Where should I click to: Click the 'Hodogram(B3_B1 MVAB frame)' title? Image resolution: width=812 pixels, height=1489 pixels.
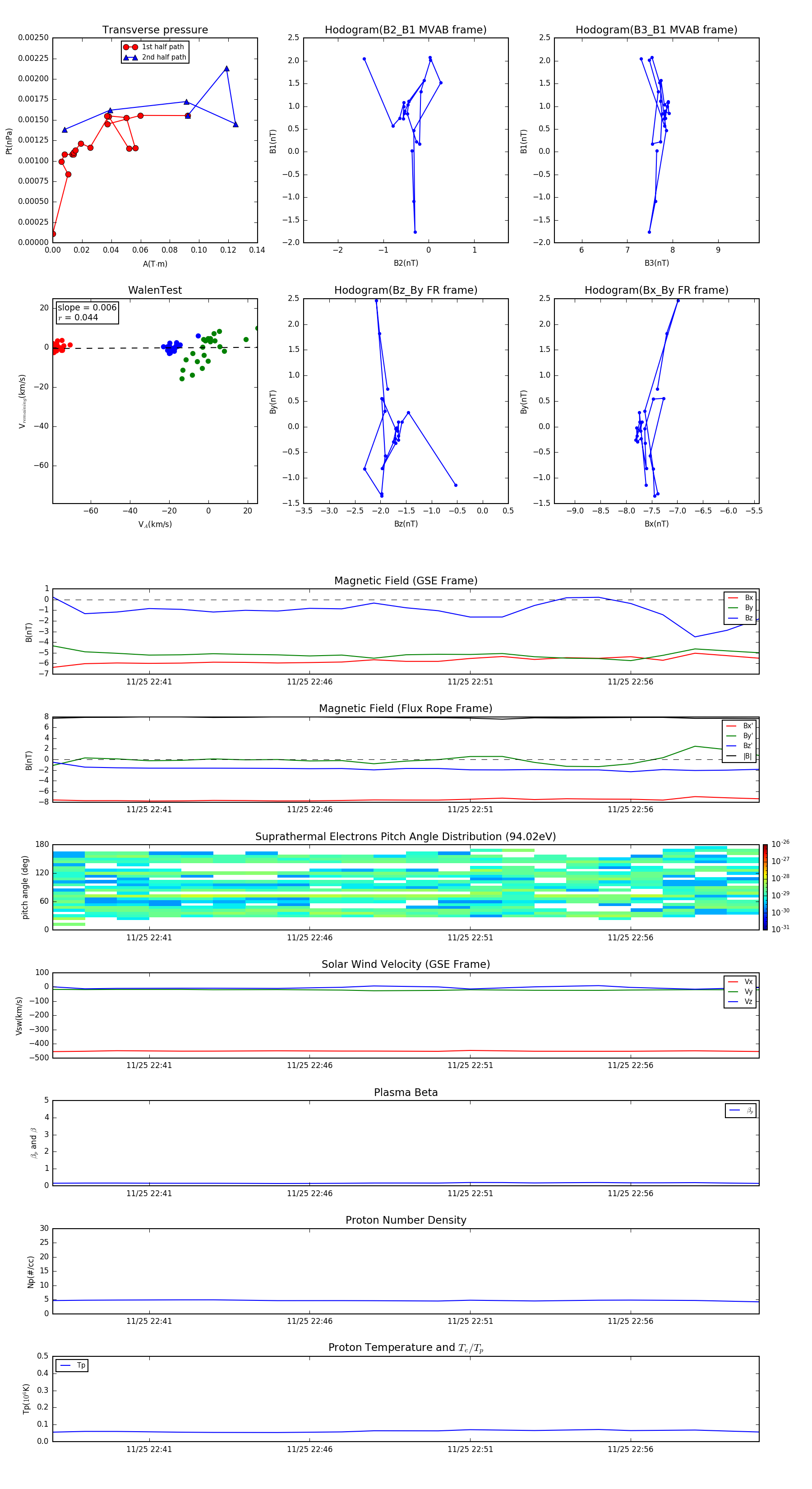(656, 29)
